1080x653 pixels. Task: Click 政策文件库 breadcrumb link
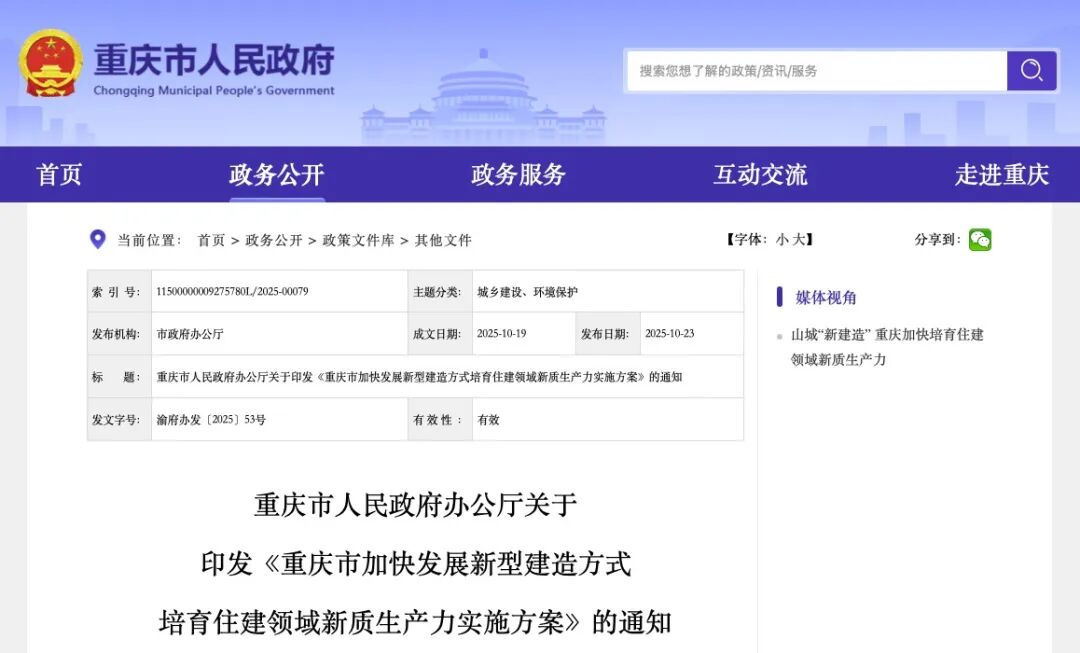click(358, 240)
